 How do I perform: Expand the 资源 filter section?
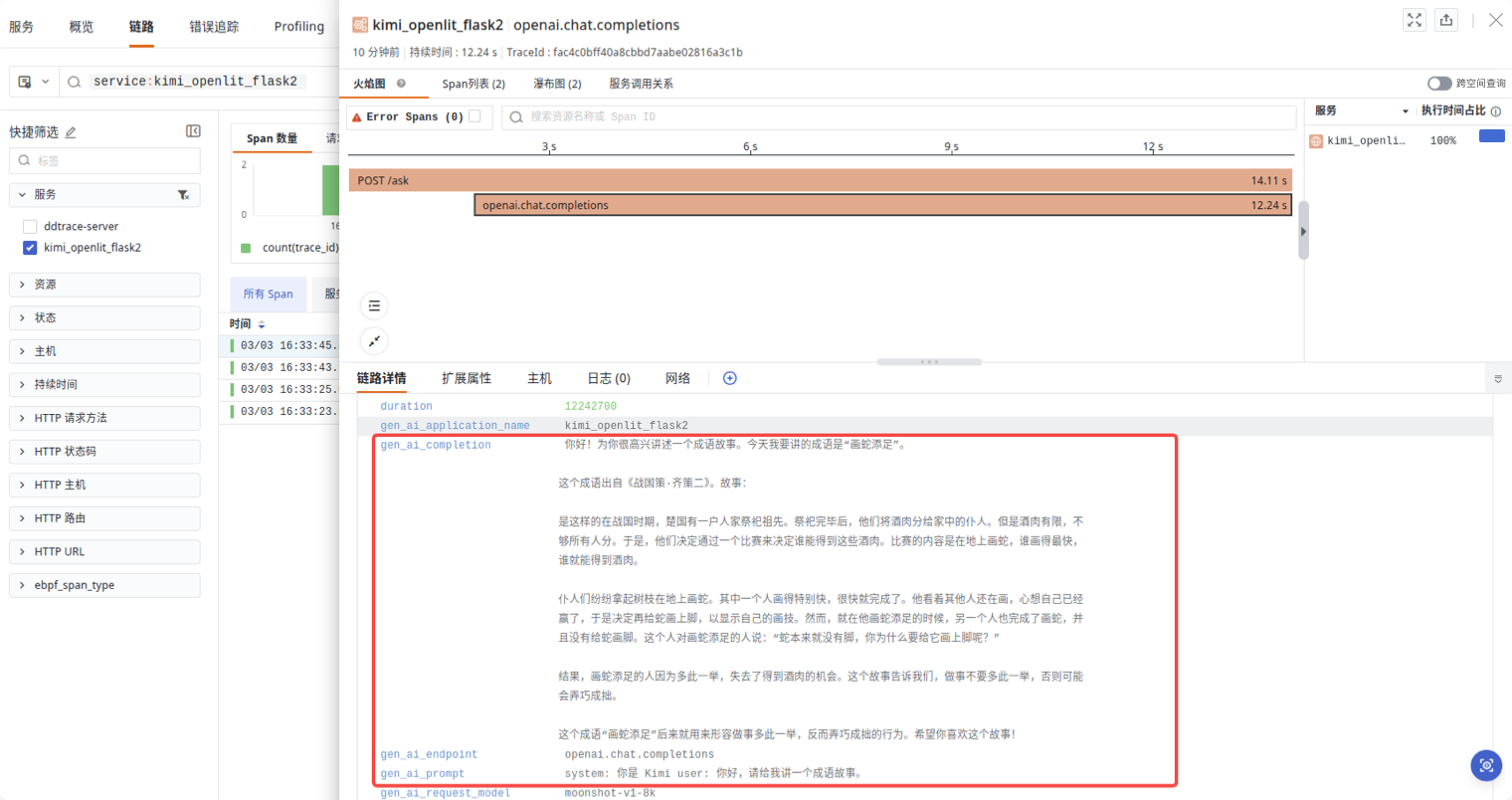pyautogui.click(x=105, y=285)
